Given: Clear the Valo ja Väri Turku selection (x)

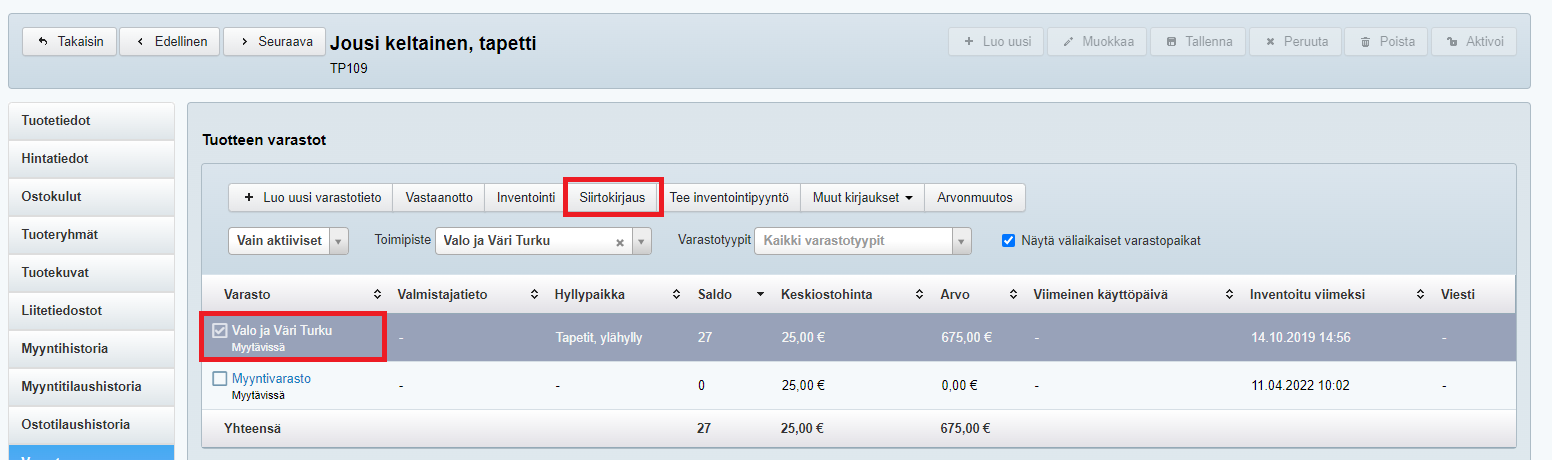Looking at the screenshot, I should click(619, 242).
